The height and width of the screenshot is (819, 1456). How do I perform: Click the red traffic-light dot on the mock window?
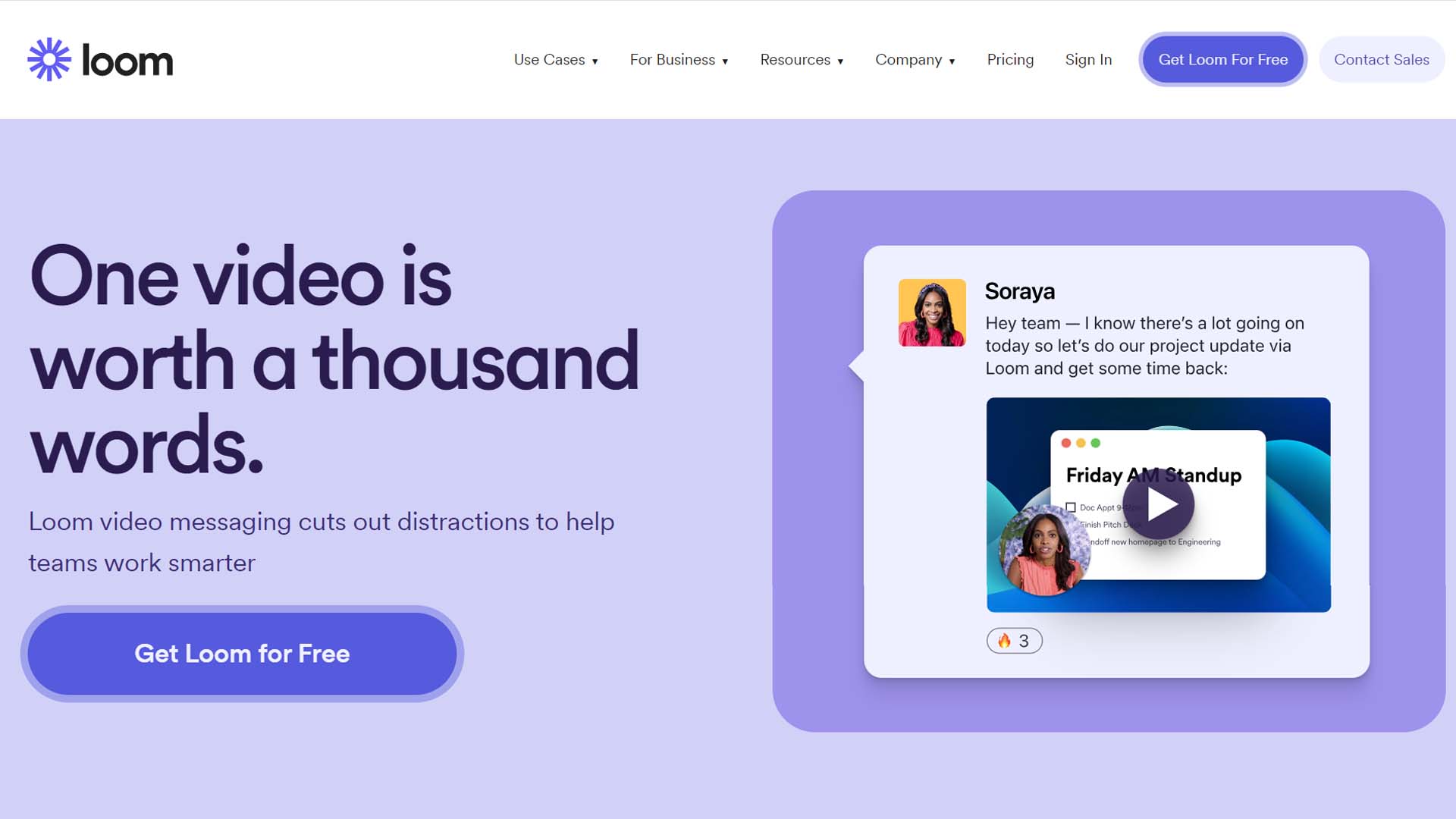[x=1065, y=442]
